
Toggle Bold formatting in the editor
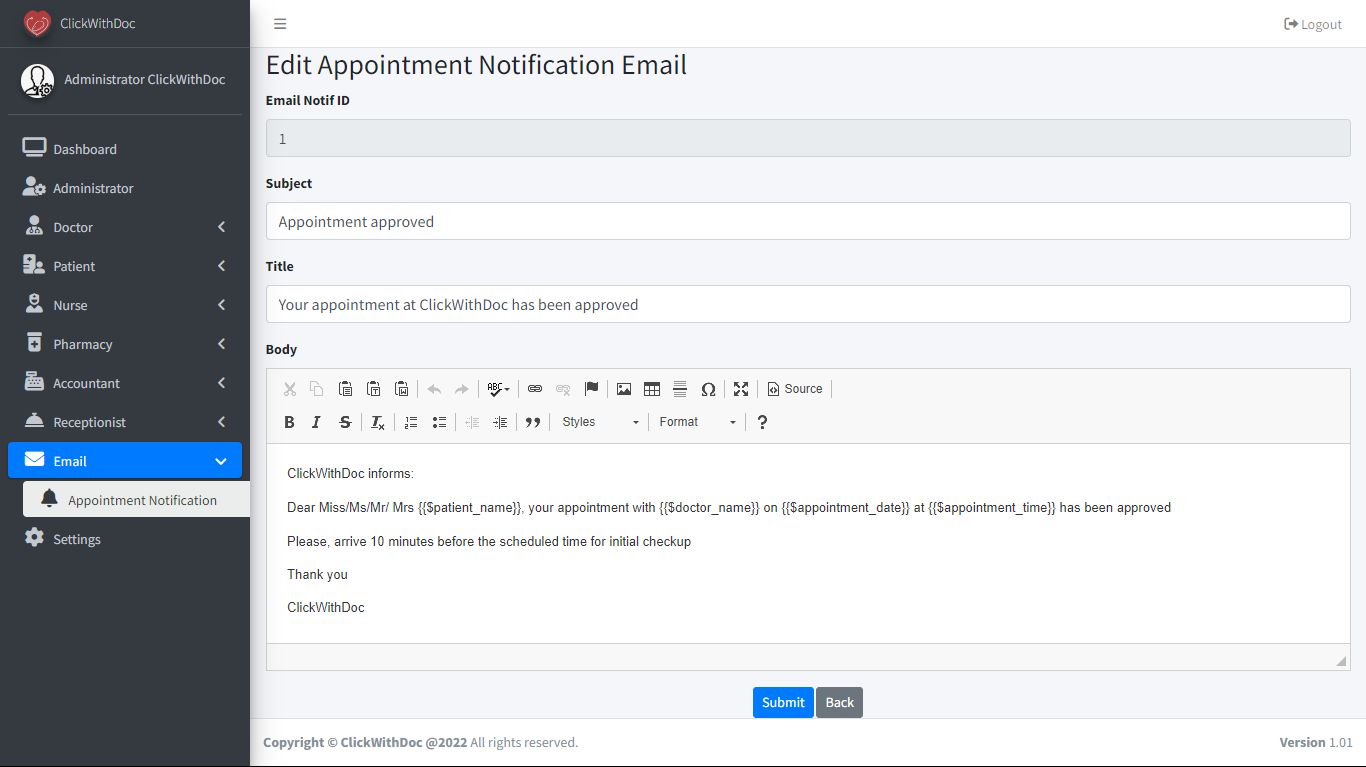pos(289,422)
